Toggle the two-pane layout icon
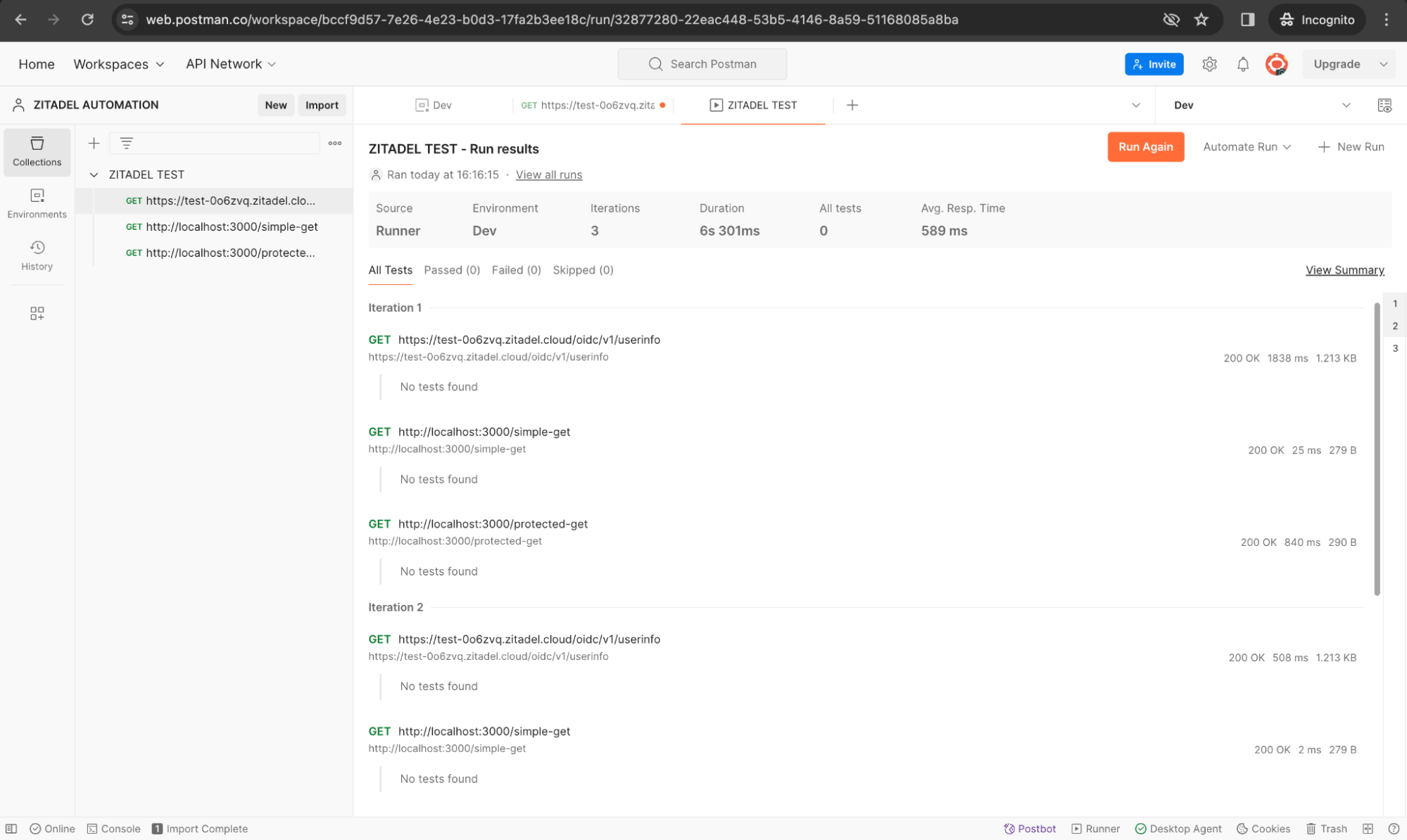The image size is (1407, 840). click(x=1368, y=828)
